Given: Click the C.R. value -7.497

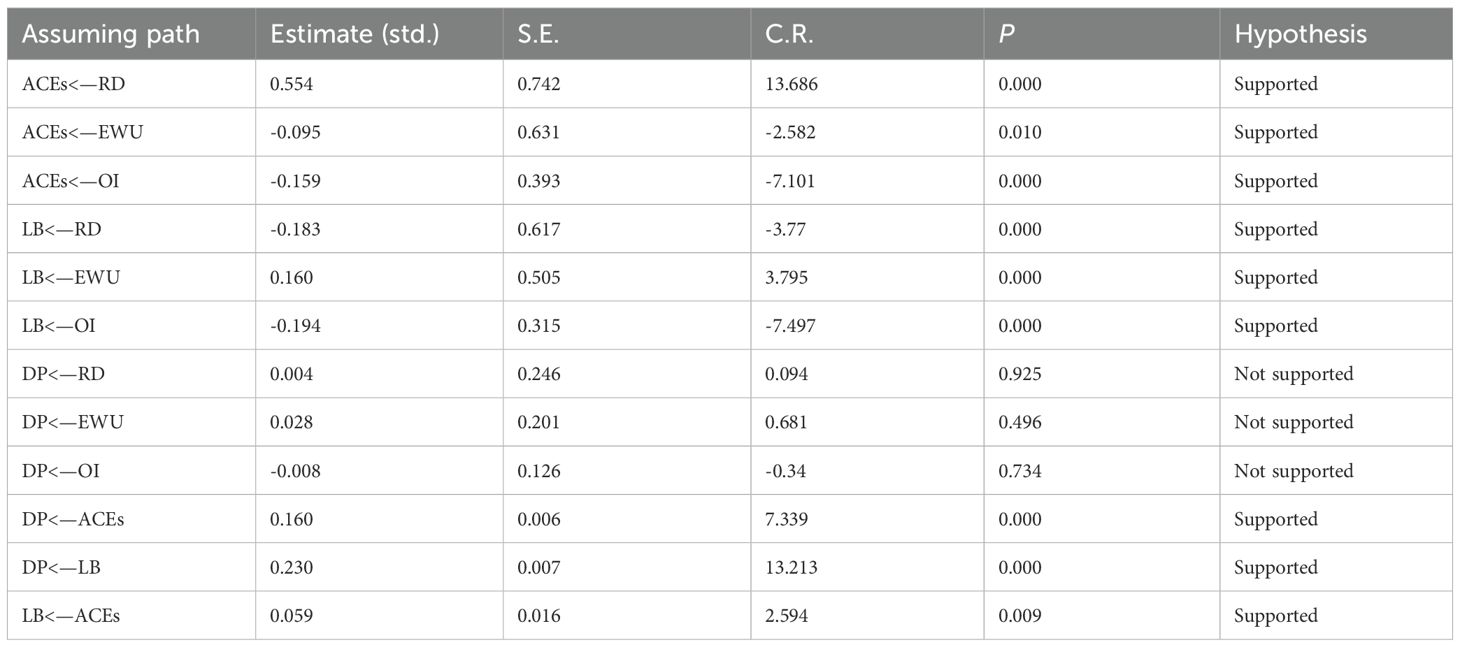Looking at the screenshot, I should click(790, 326).
